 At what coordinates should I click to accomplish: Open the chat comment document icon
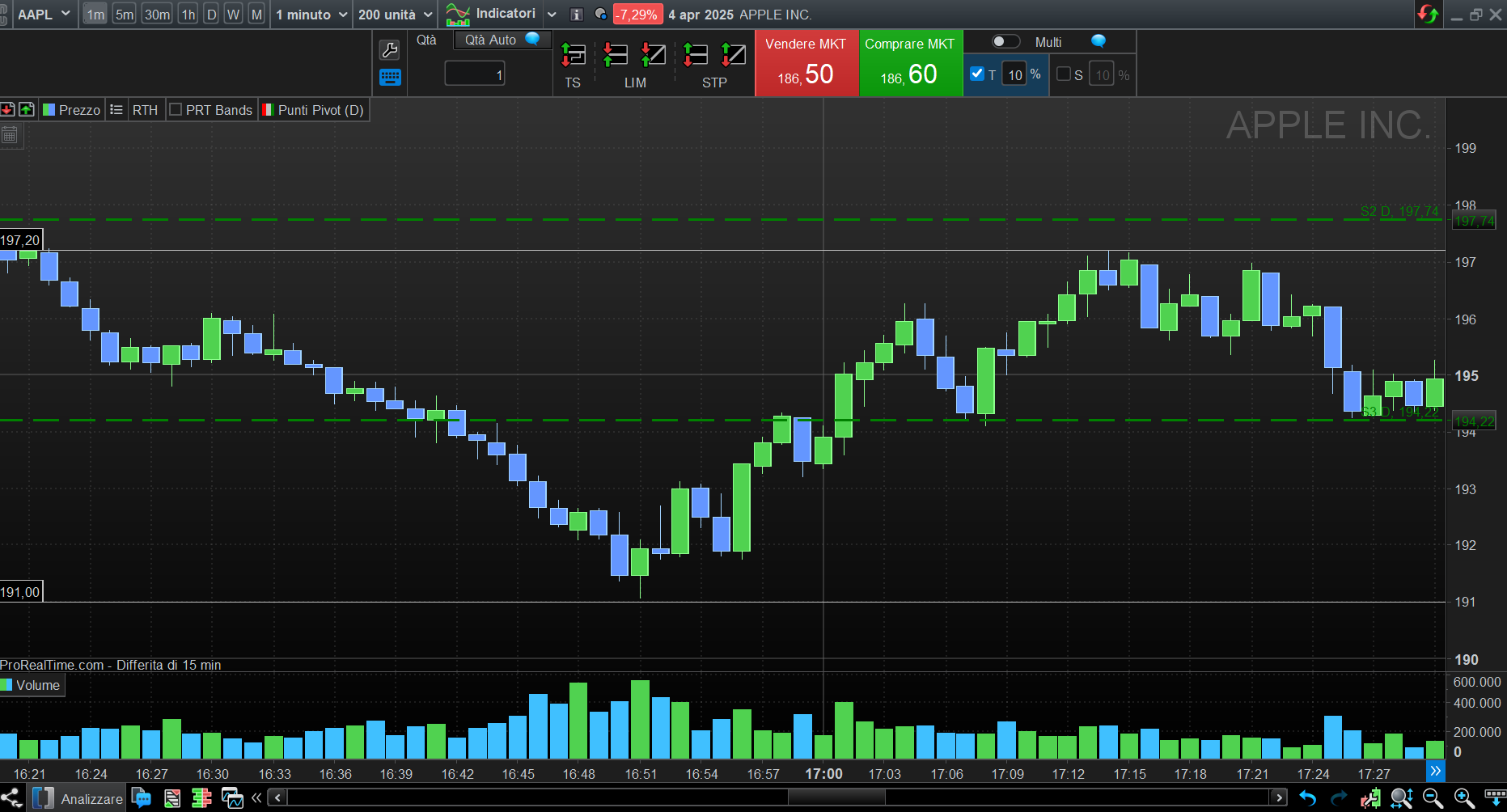click(x=142, y=798)
